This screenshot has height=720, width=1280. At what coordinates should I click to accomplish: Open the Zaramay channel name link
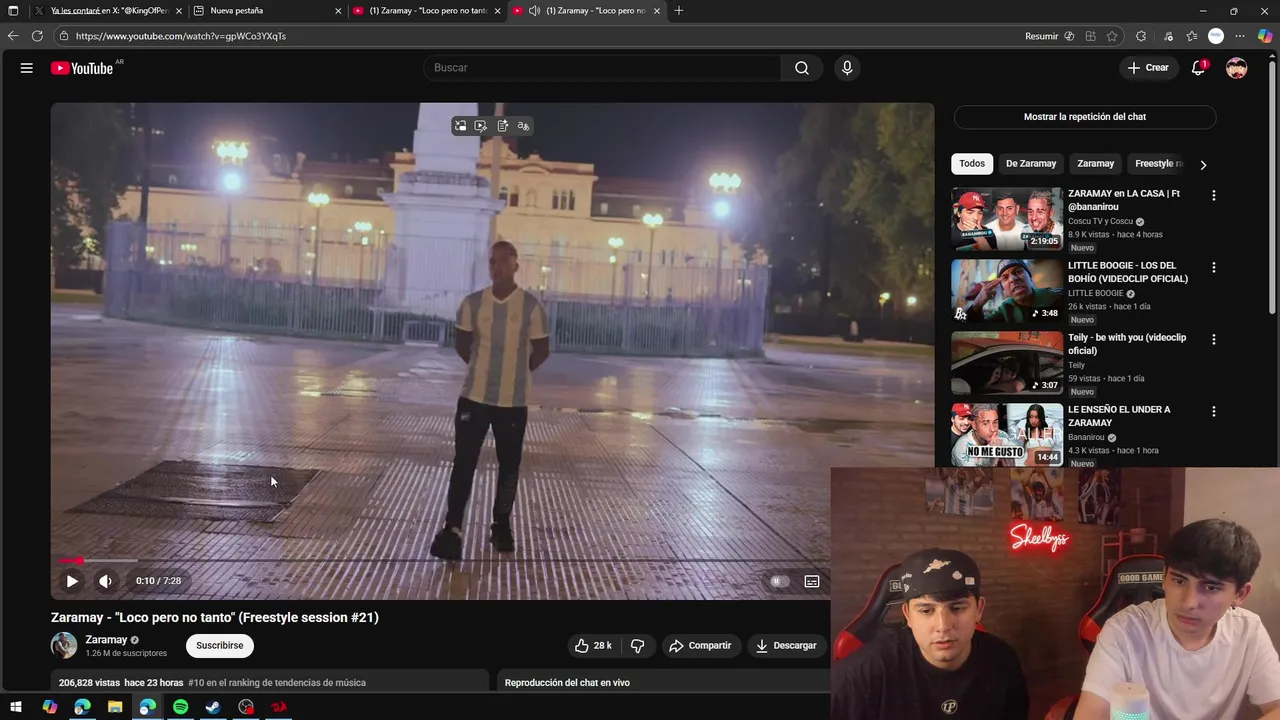pyautogui.click(x=106, y=640)
